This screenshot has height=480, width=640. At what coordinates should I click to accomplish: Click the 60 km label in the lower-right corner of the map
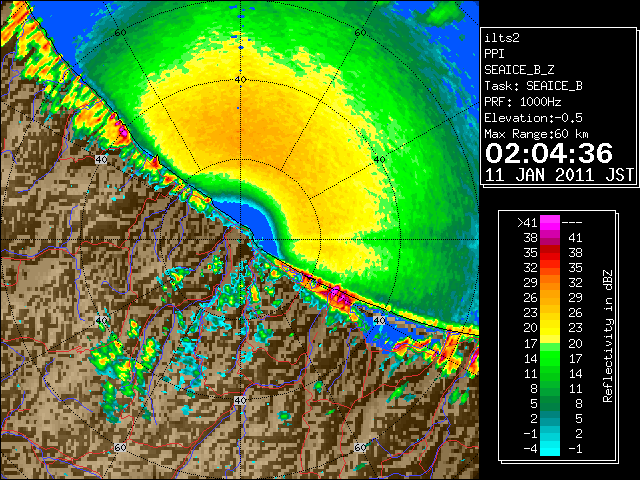[x=360, y=447]
